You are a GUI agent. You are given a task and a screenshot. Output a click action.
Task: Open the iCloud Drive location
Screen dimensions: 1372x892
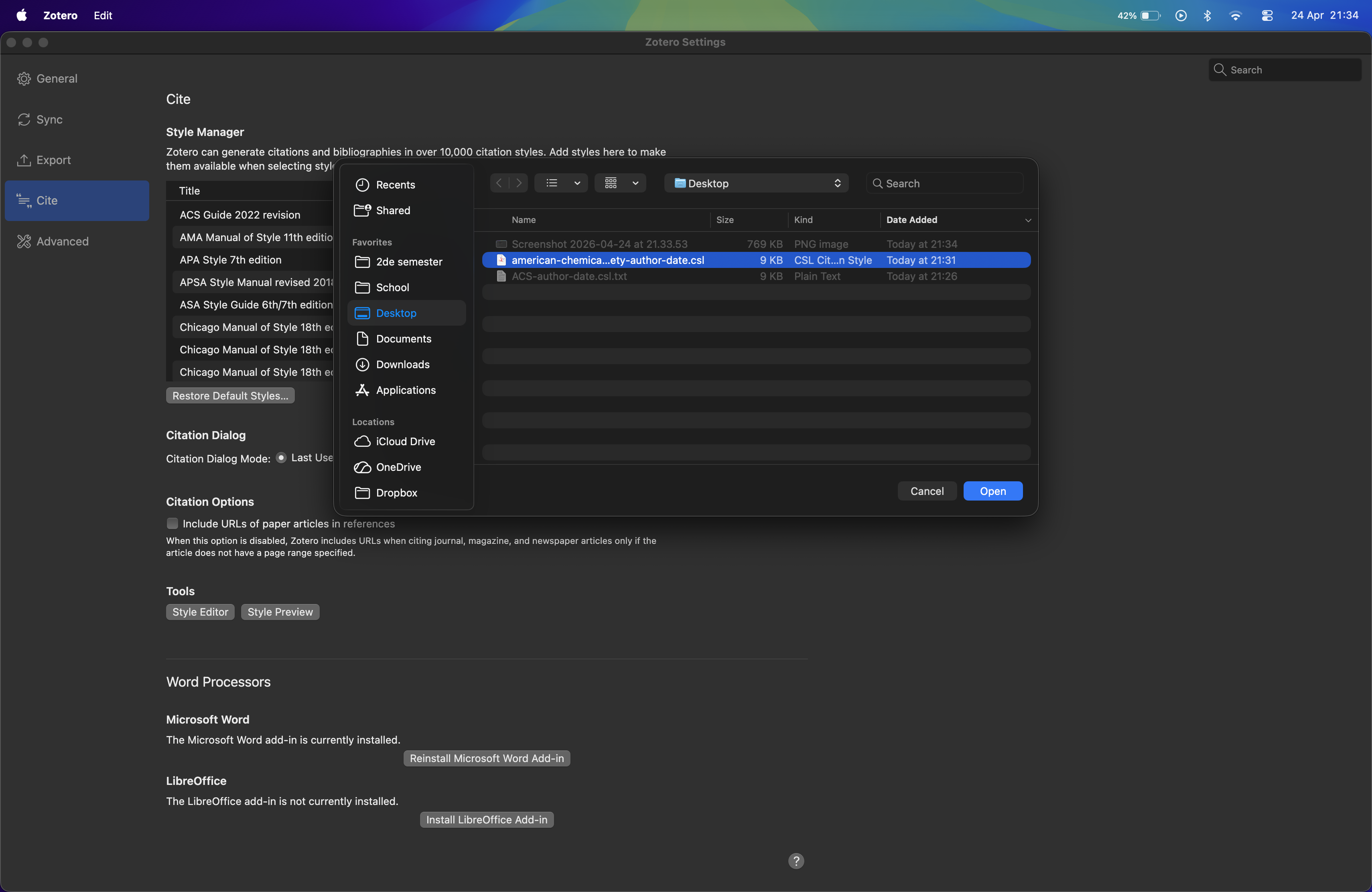click(405, 442)
